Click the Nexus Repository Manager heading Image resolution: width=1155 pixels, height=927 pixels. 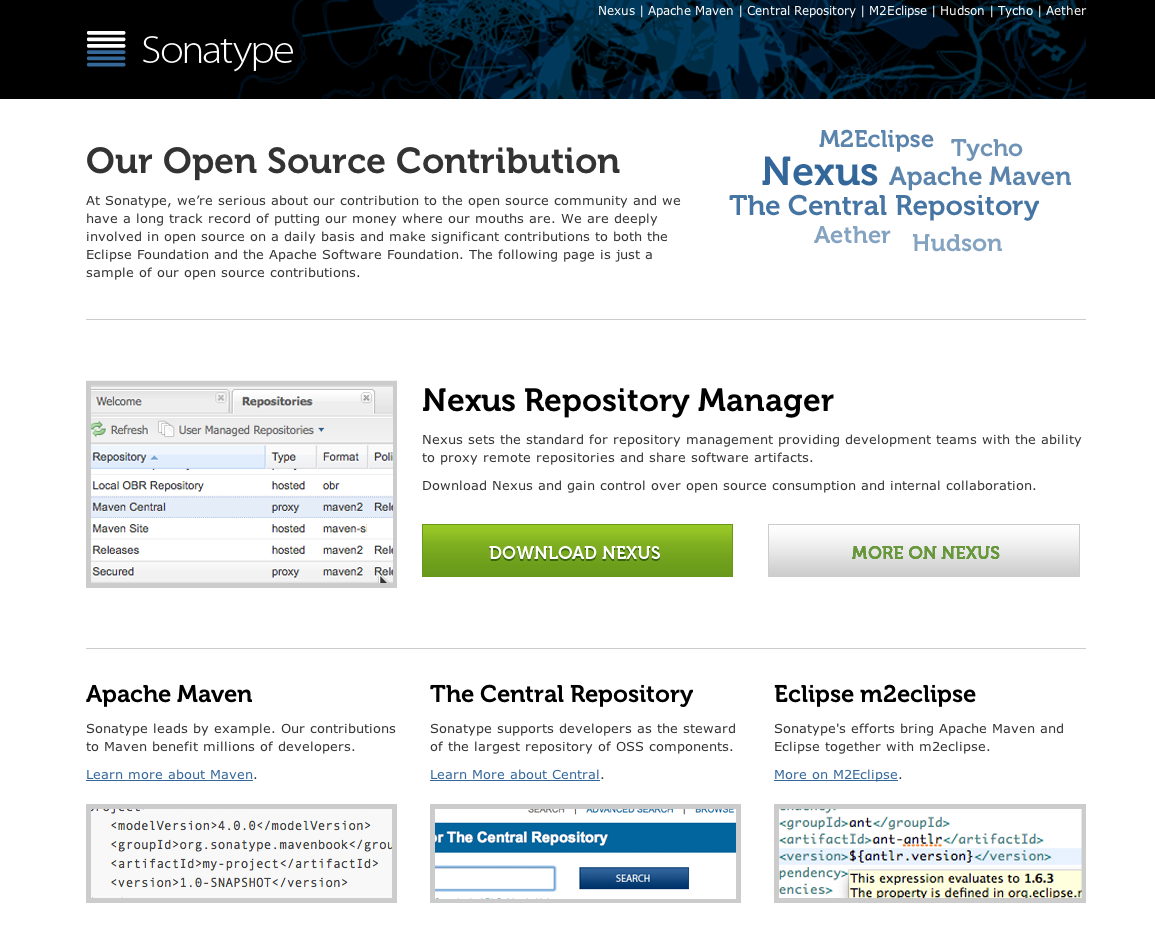coord(628,400)
